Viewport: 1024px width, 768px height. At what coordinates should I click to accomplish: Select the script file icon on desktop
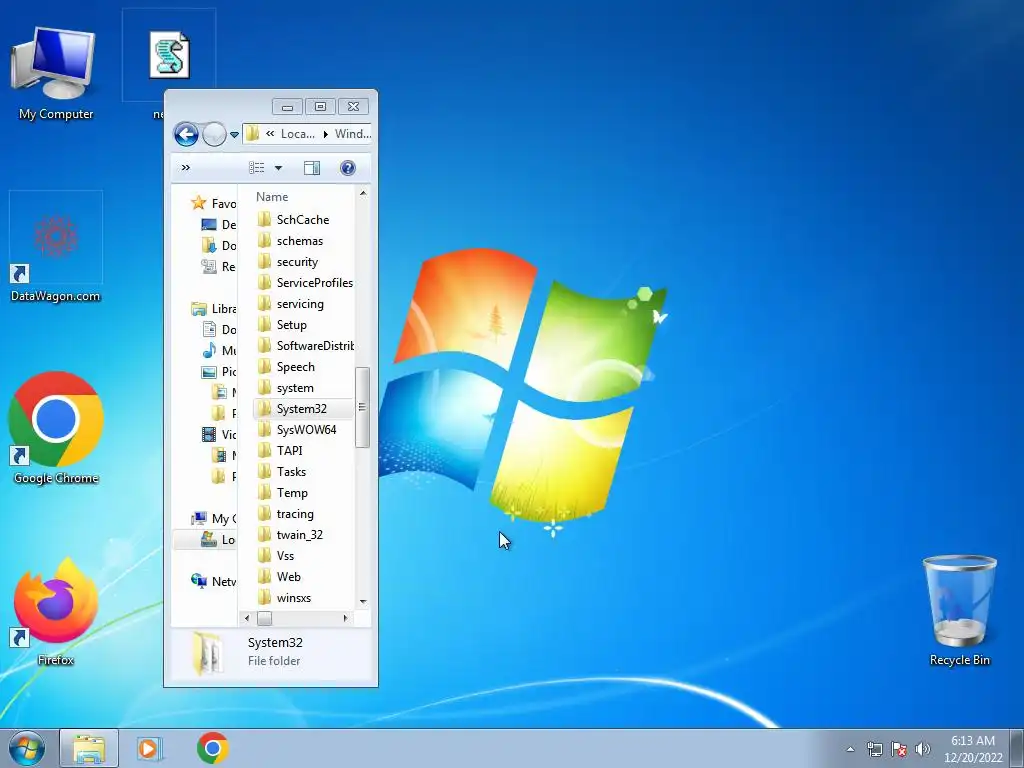[x=169, y=56]
